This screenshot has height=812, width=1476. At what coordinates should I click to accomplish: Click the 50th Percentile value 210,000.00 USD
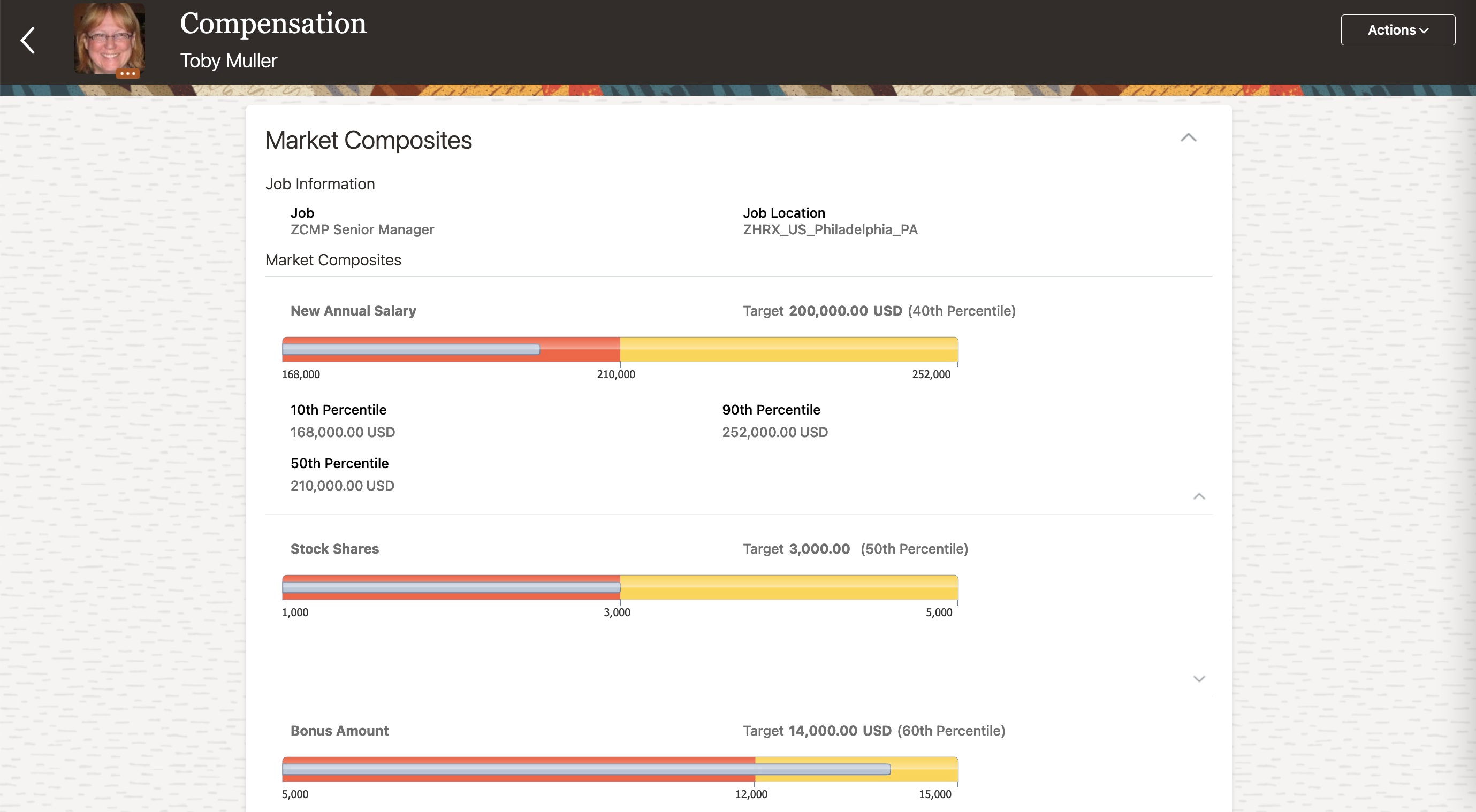tap(341, 486)
